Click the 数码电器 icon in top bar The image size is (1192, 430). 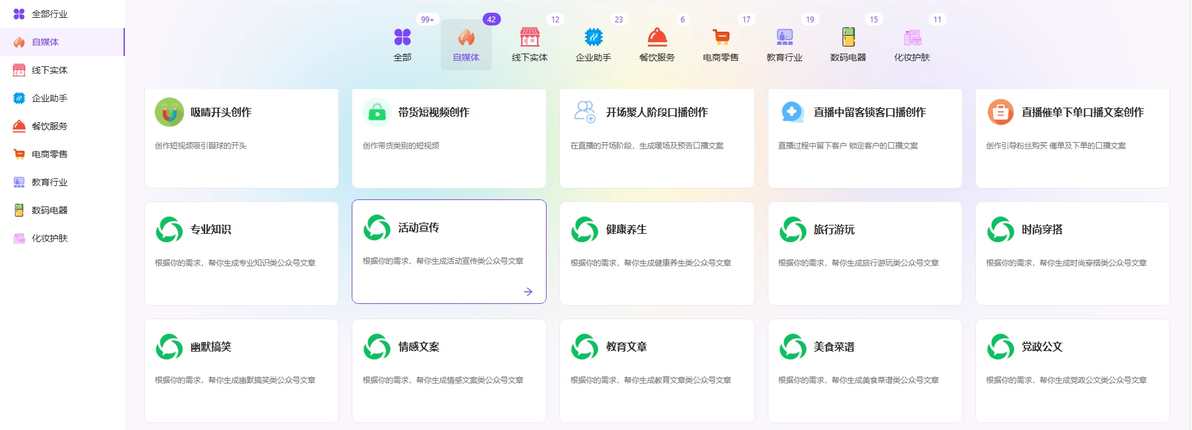848,36
